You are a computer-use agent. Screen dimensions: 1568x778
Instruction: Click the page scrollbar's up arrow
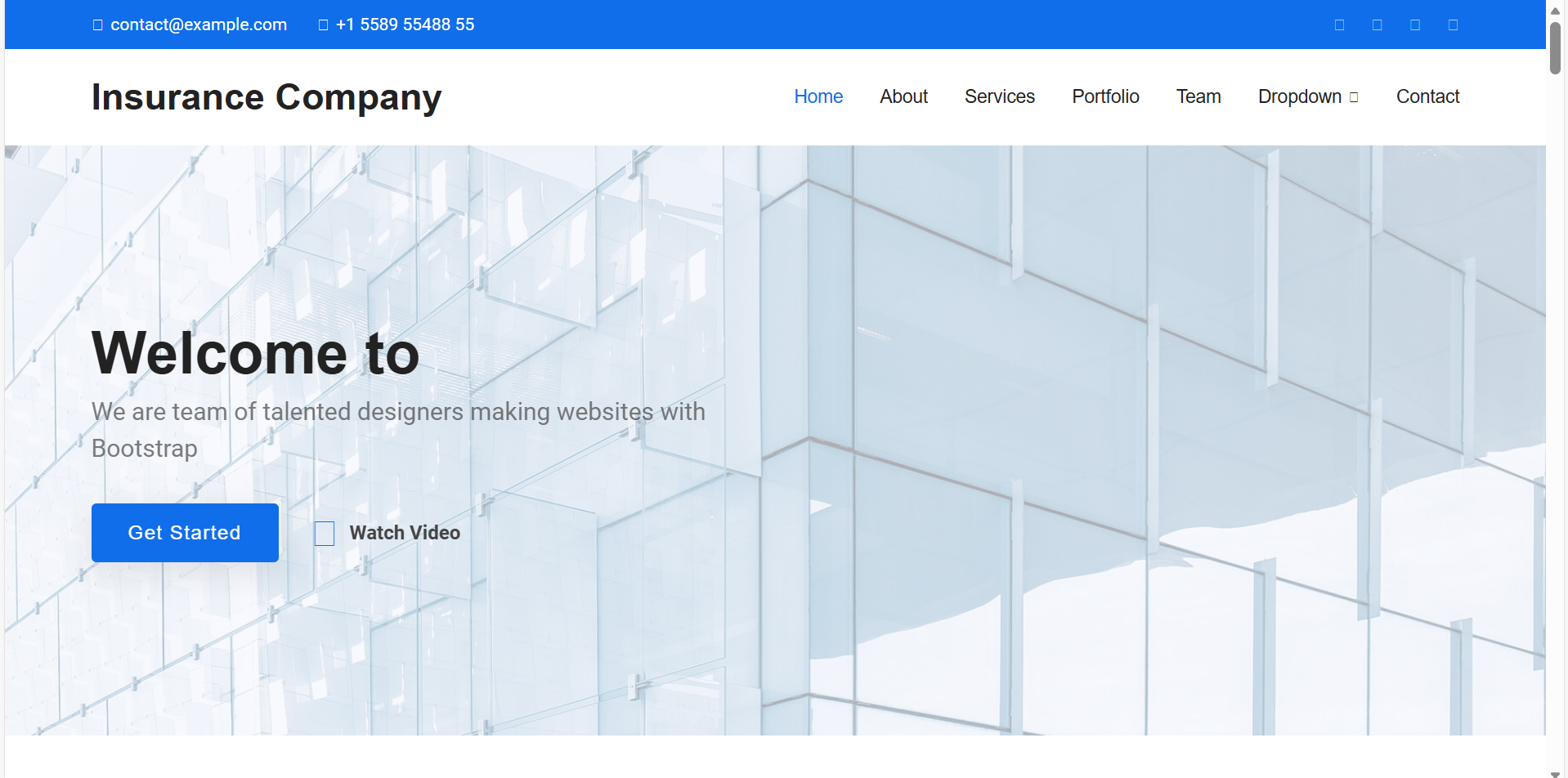pos(1555,11)
